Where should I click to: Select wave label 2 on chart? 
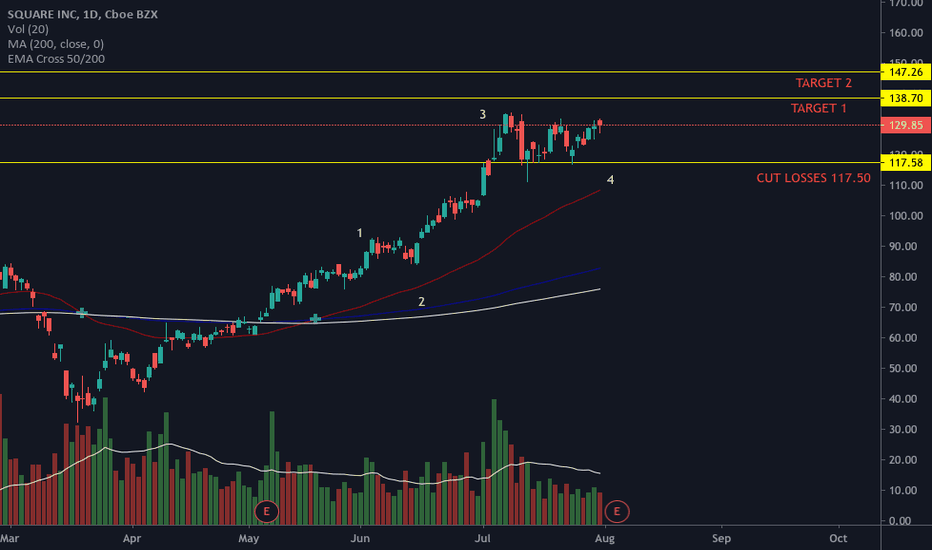point(421,302)
